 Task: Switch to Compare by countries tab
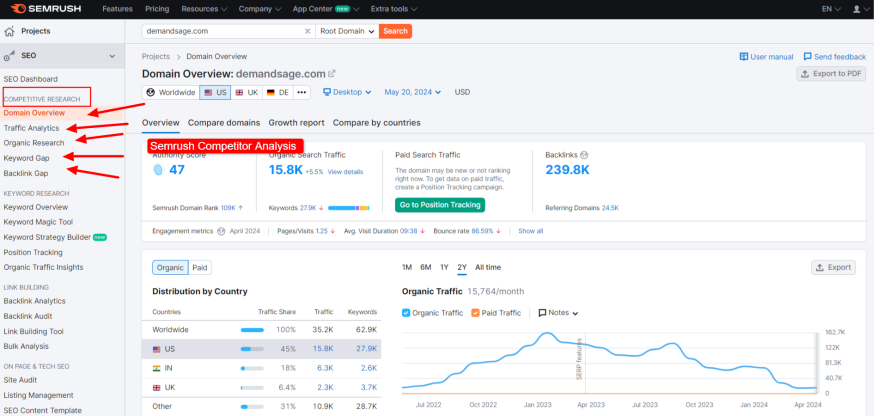point(377,123)
